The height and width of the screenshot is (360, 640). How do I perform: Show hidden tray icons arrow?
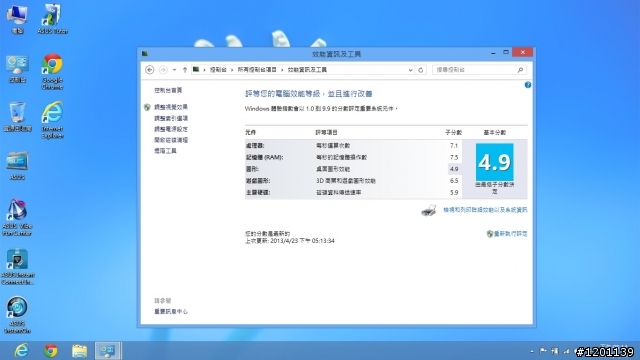click(531, 351)
